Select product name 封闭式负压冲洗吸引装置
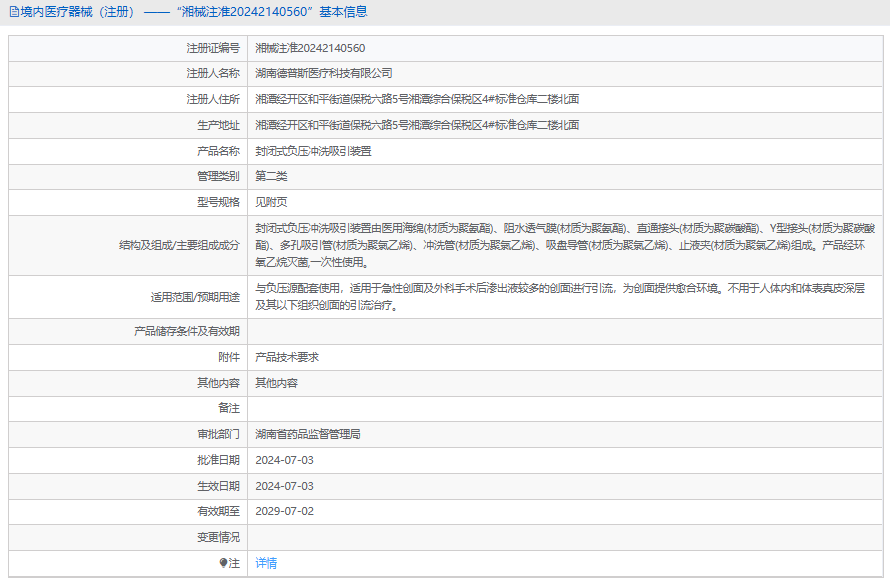 (x=313, y=151)
